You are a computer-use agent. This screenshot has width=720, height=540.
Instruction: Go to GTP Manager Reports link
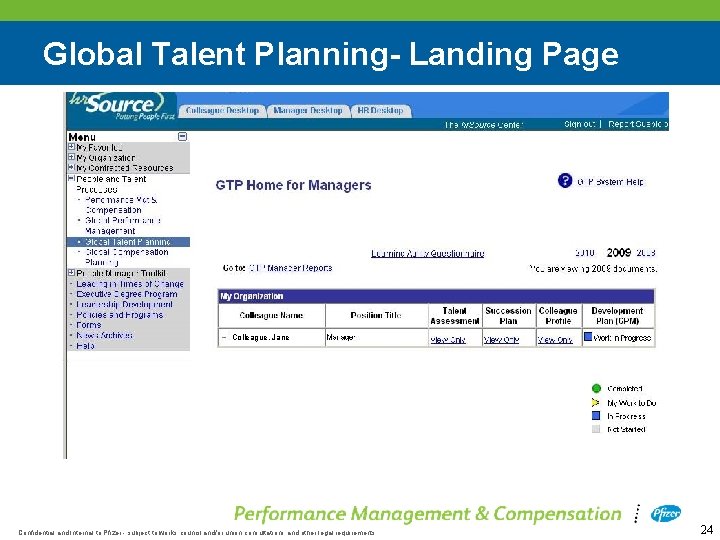coord(290,268)
